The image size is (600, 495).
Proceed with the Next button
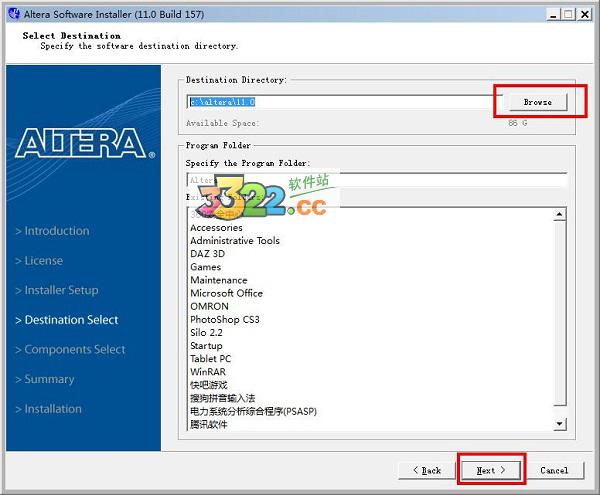pos(491,470)
